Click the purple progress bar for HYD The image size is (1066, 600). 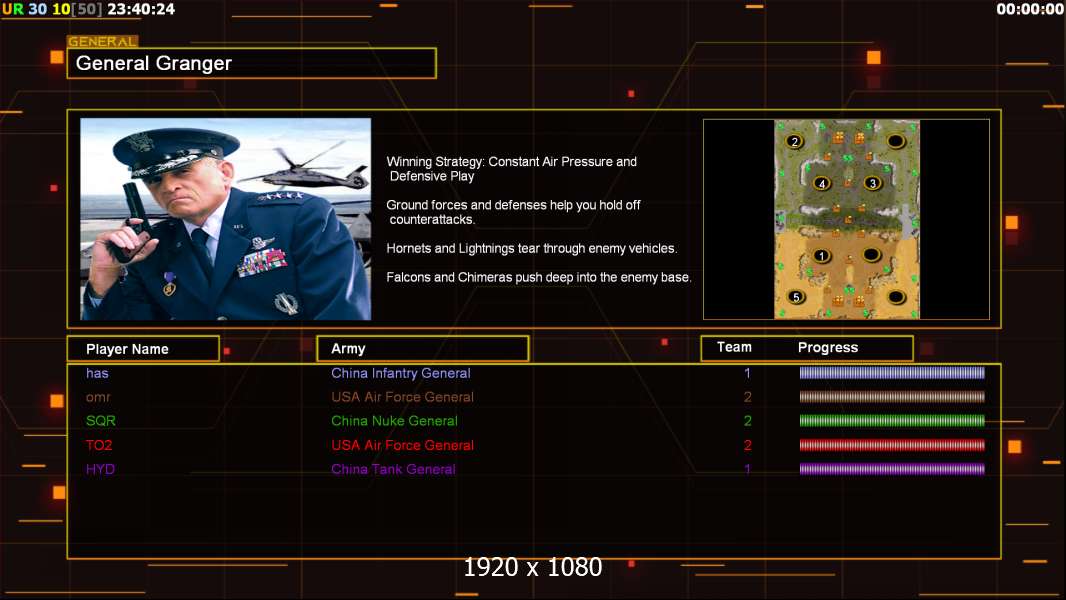[892, 469]
